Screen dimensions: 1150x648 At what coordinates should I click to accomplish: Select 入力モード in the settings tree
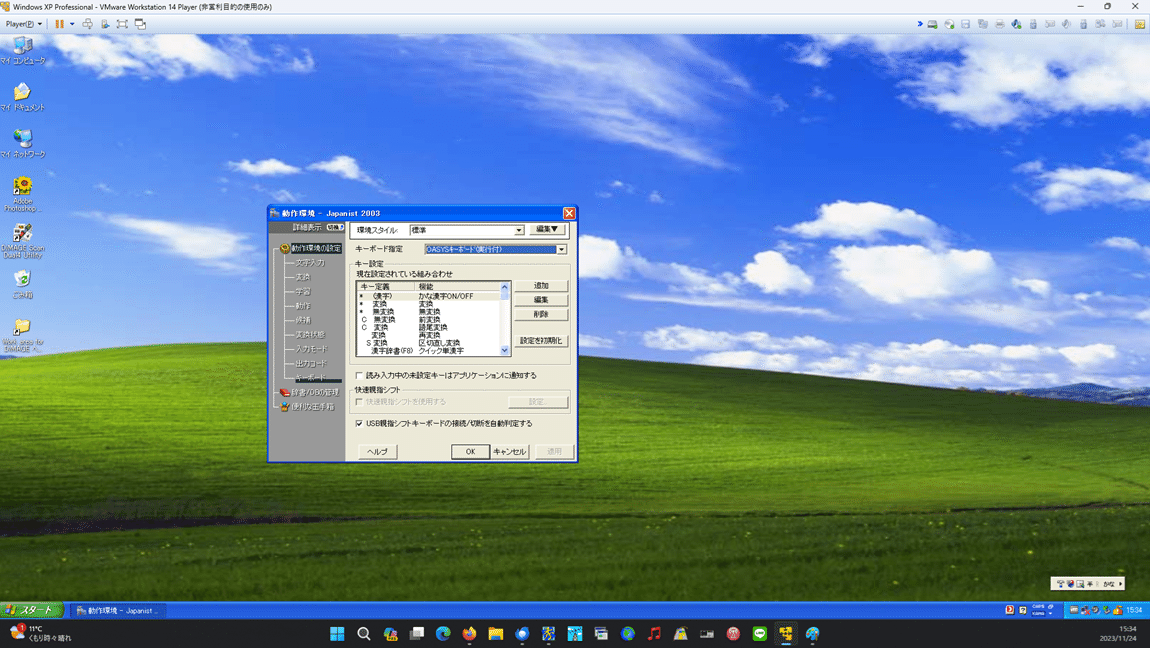311,349
